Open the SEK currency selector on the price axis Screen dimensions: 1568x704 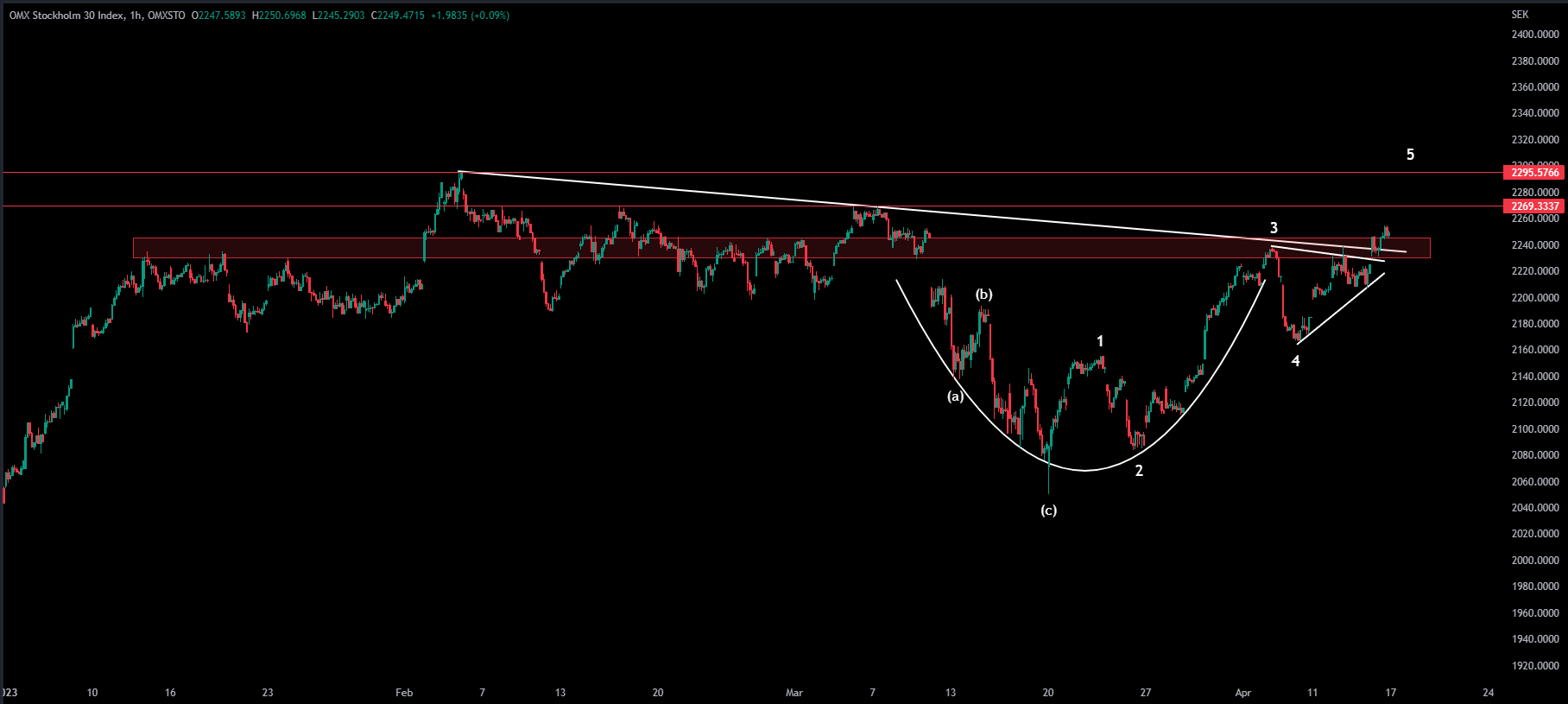tap(1520, 15)
